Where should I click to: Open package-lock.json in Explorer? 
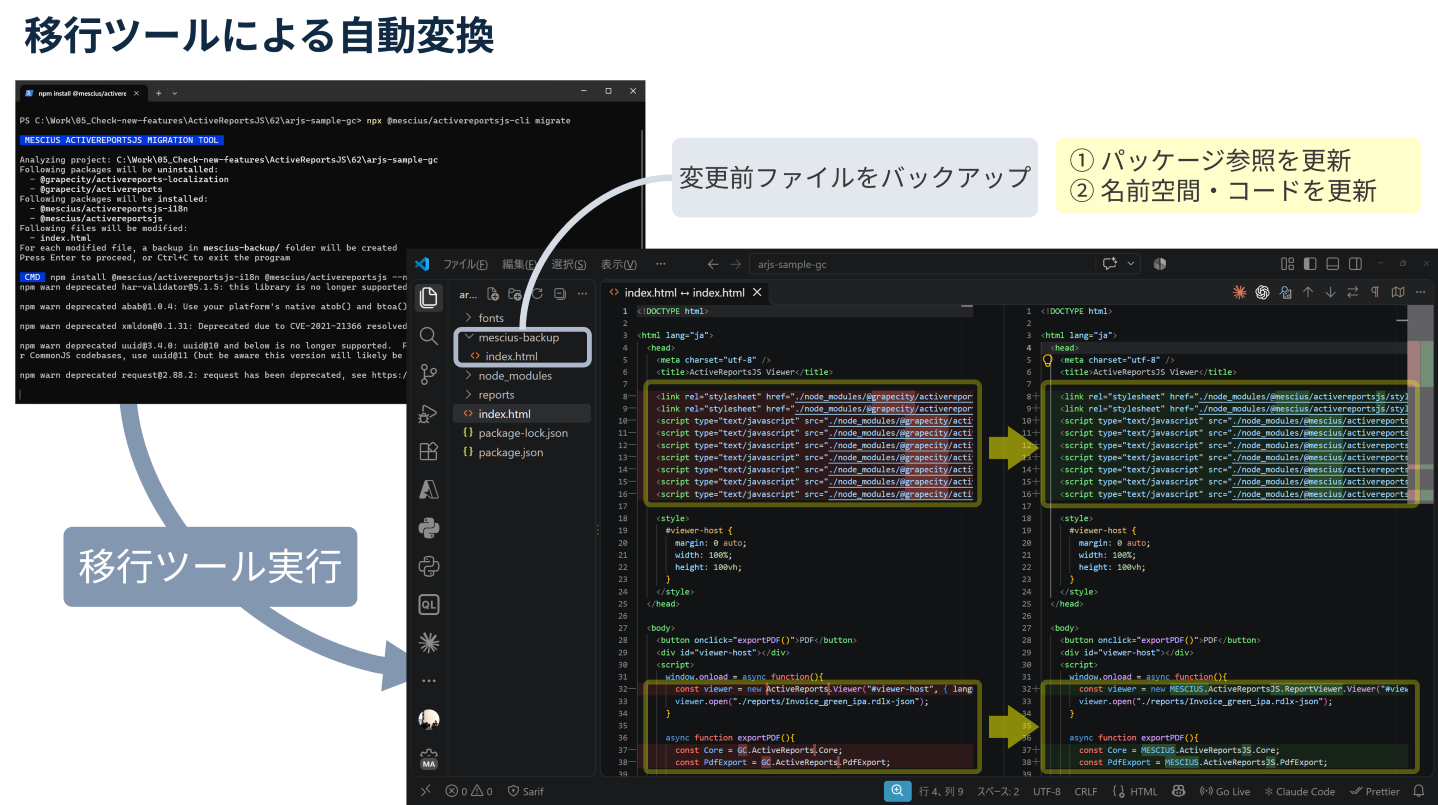(521, 433)
